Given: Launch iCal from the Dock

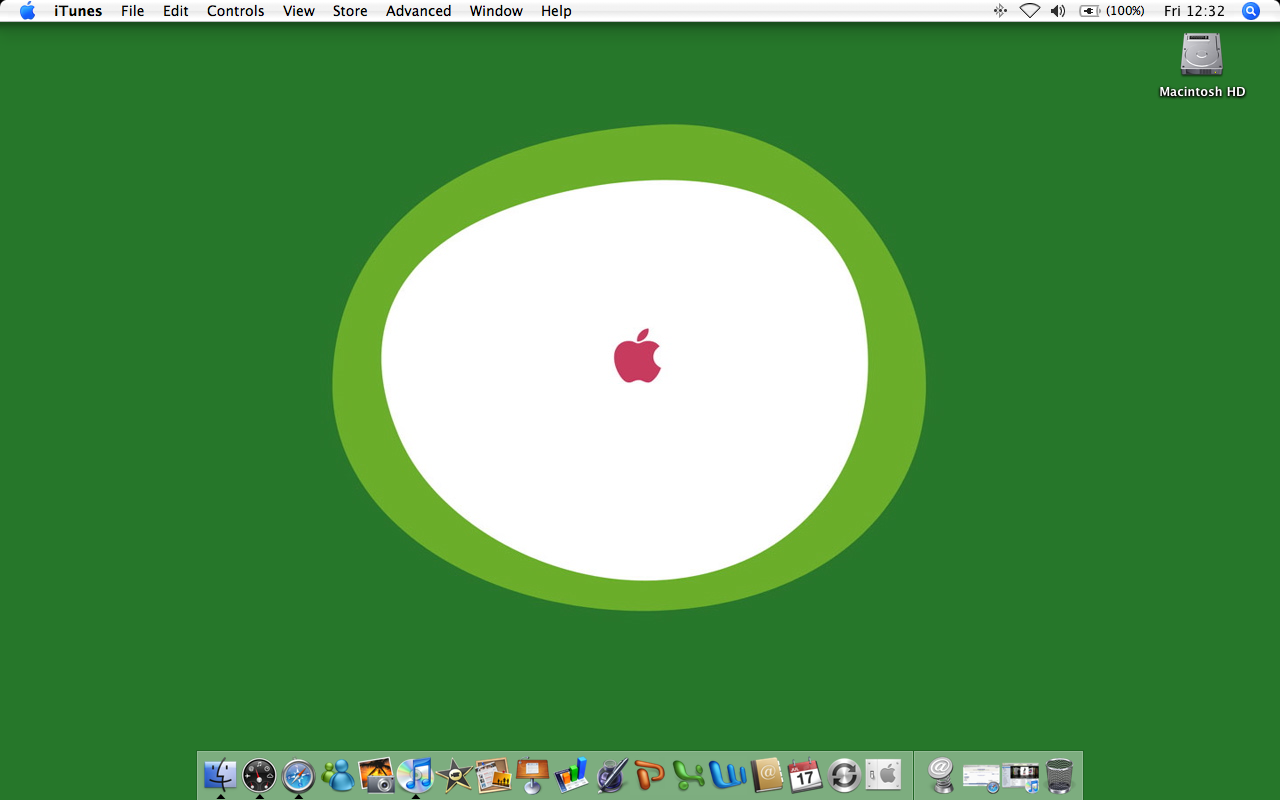Looking at the screenshot, I should 805,775.
